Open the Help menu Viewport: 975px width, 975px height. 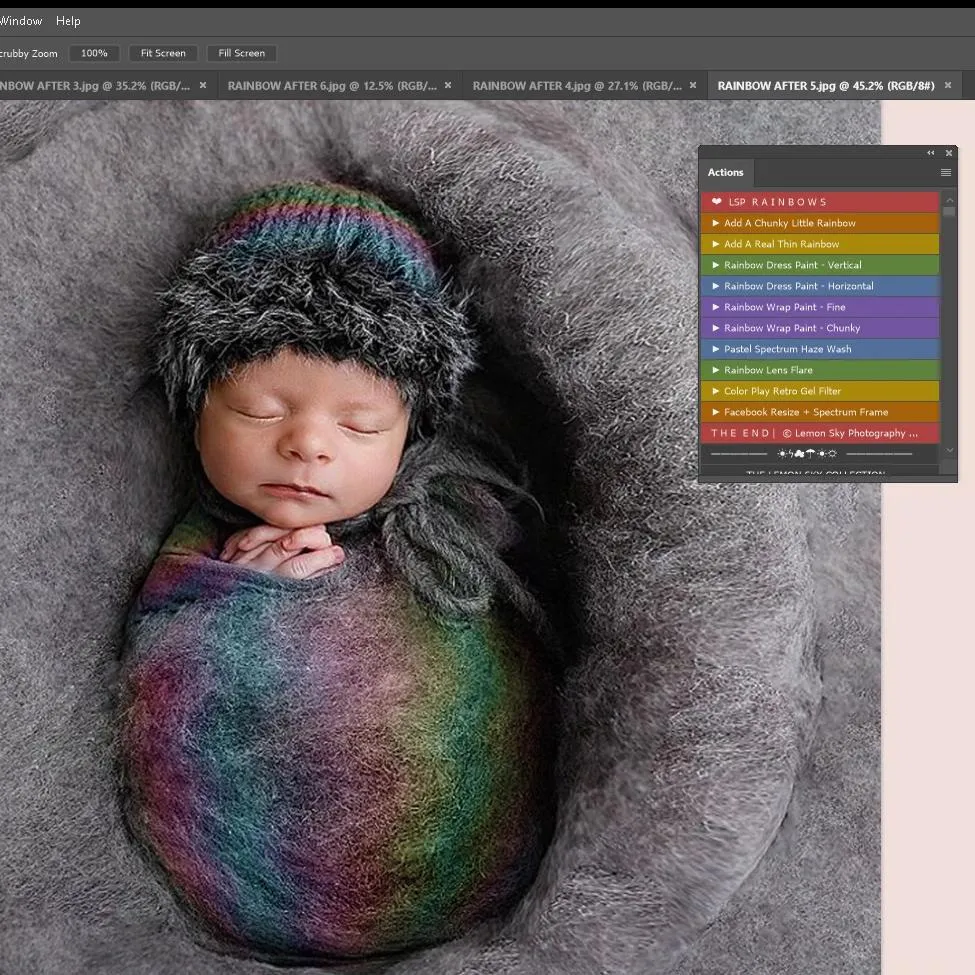click(x=68, y=21)
